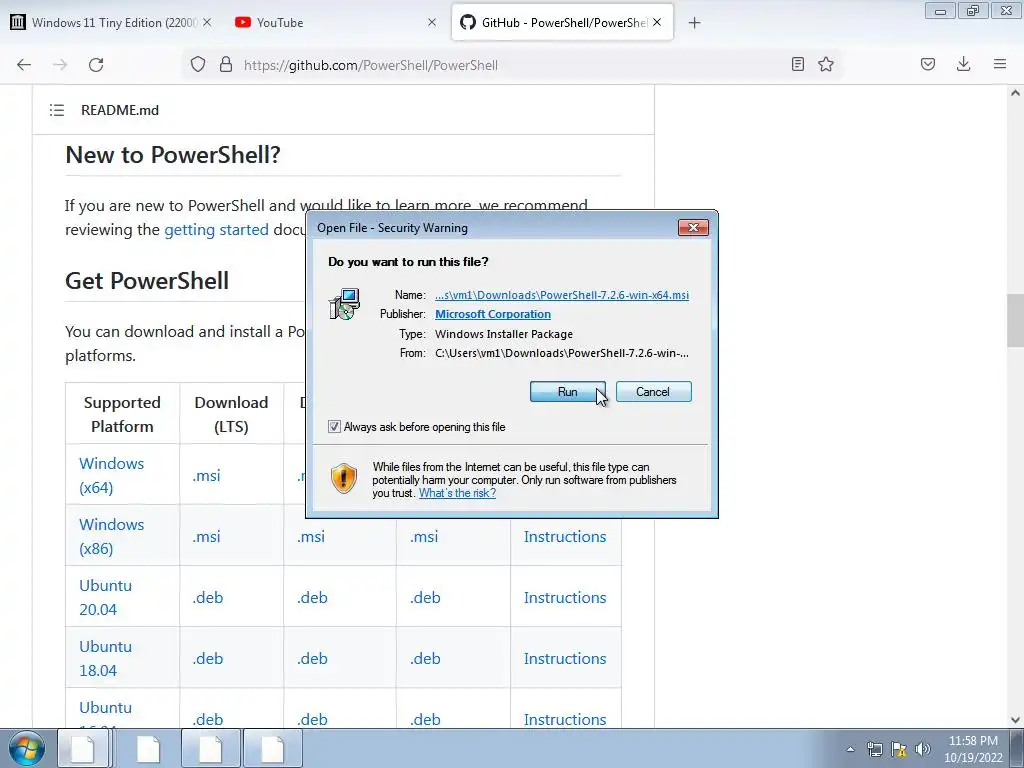Open the What's the risk? link

457,493
